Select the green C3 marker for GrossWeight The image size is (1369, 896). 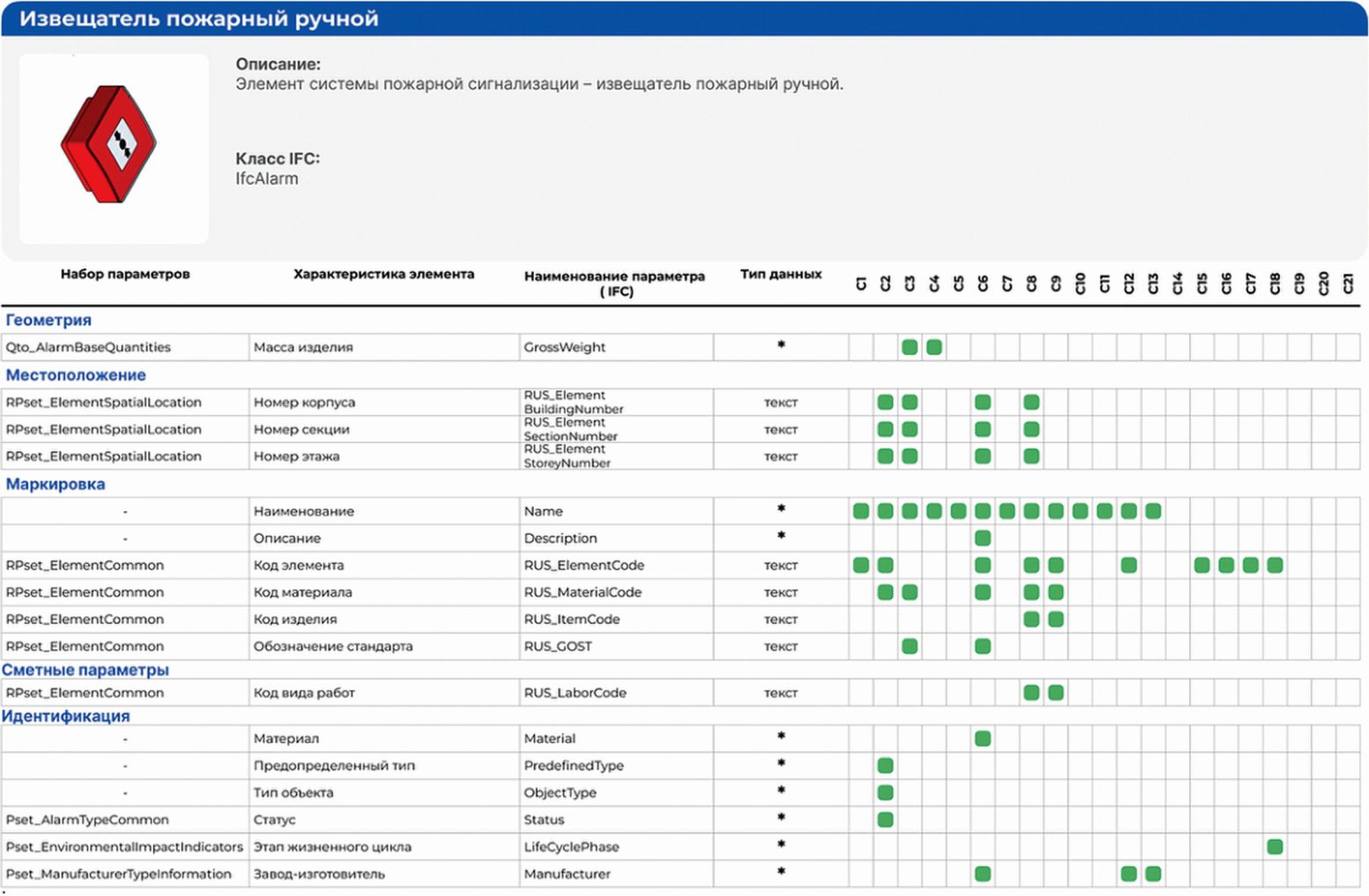910,347
